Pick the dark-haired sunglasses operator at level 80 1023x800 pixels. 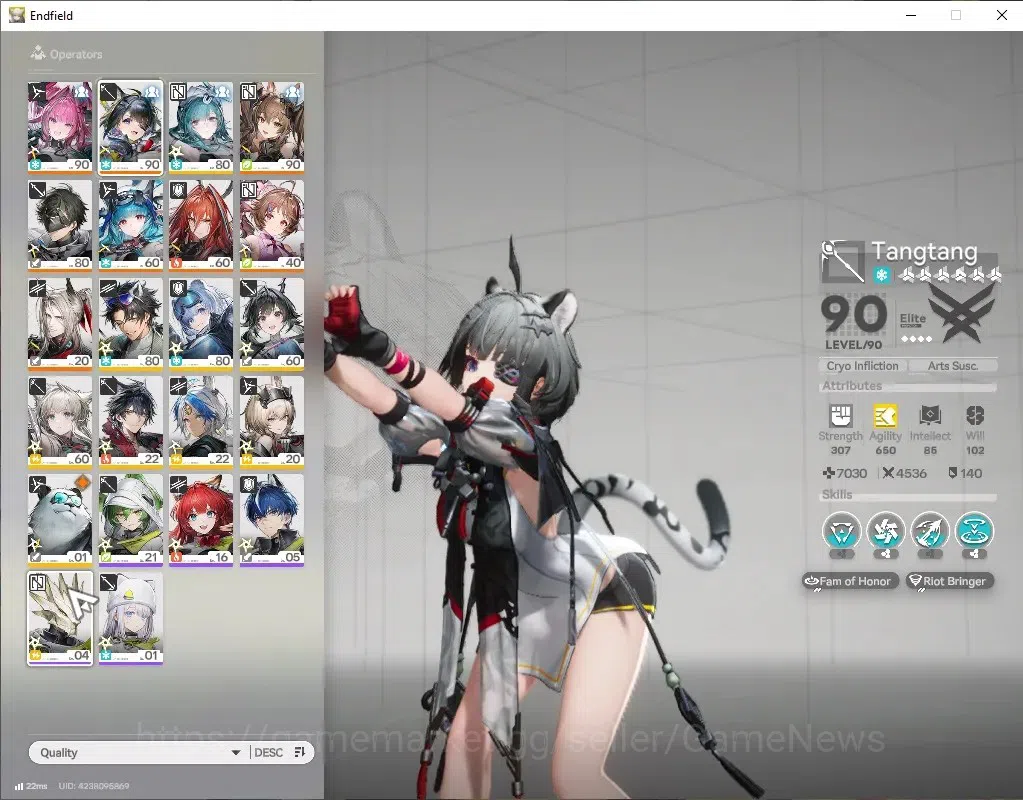click(x=130, y=324)
